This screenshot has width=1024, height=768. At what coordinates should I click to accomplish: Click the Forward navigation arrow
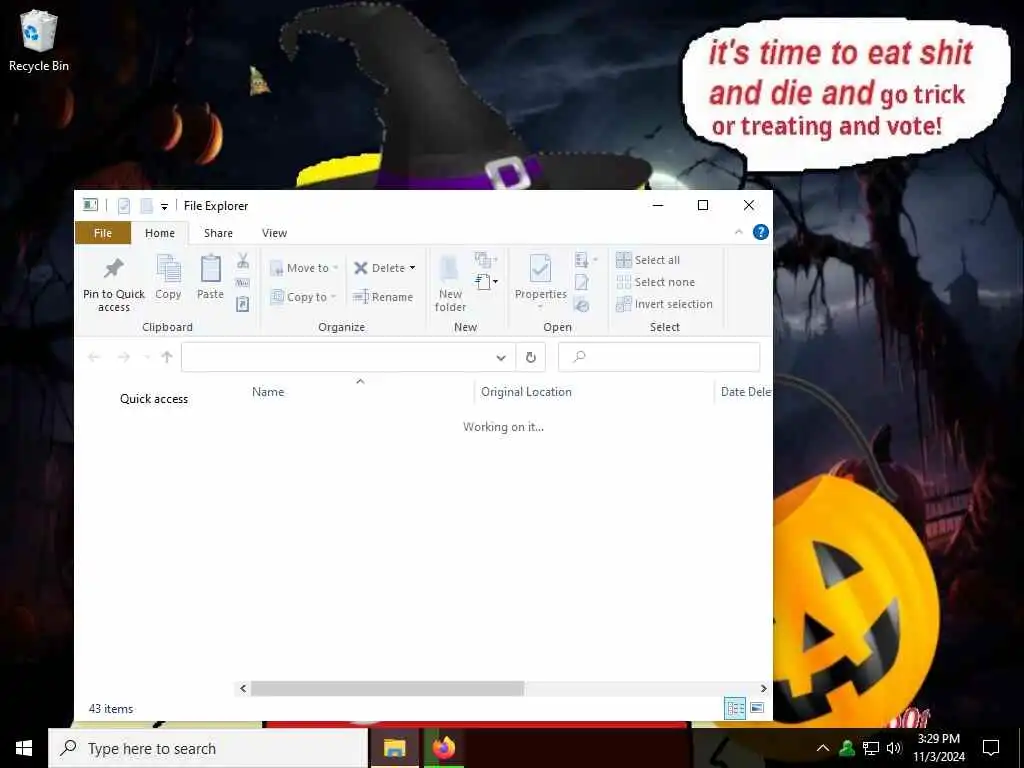pyautogui.click(x=123, y=357)
